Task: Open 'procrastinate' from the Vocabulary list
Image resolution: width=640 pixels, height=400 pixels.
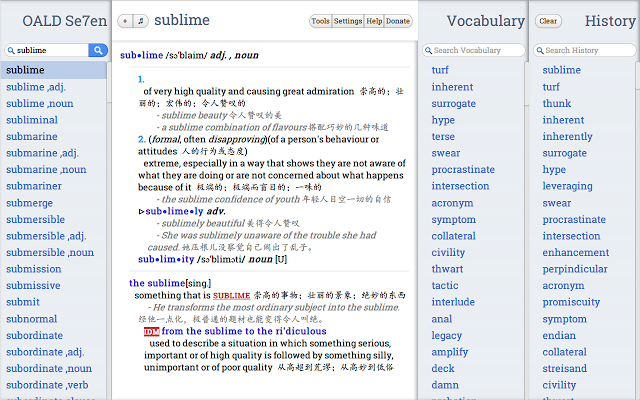Action: 463,169
